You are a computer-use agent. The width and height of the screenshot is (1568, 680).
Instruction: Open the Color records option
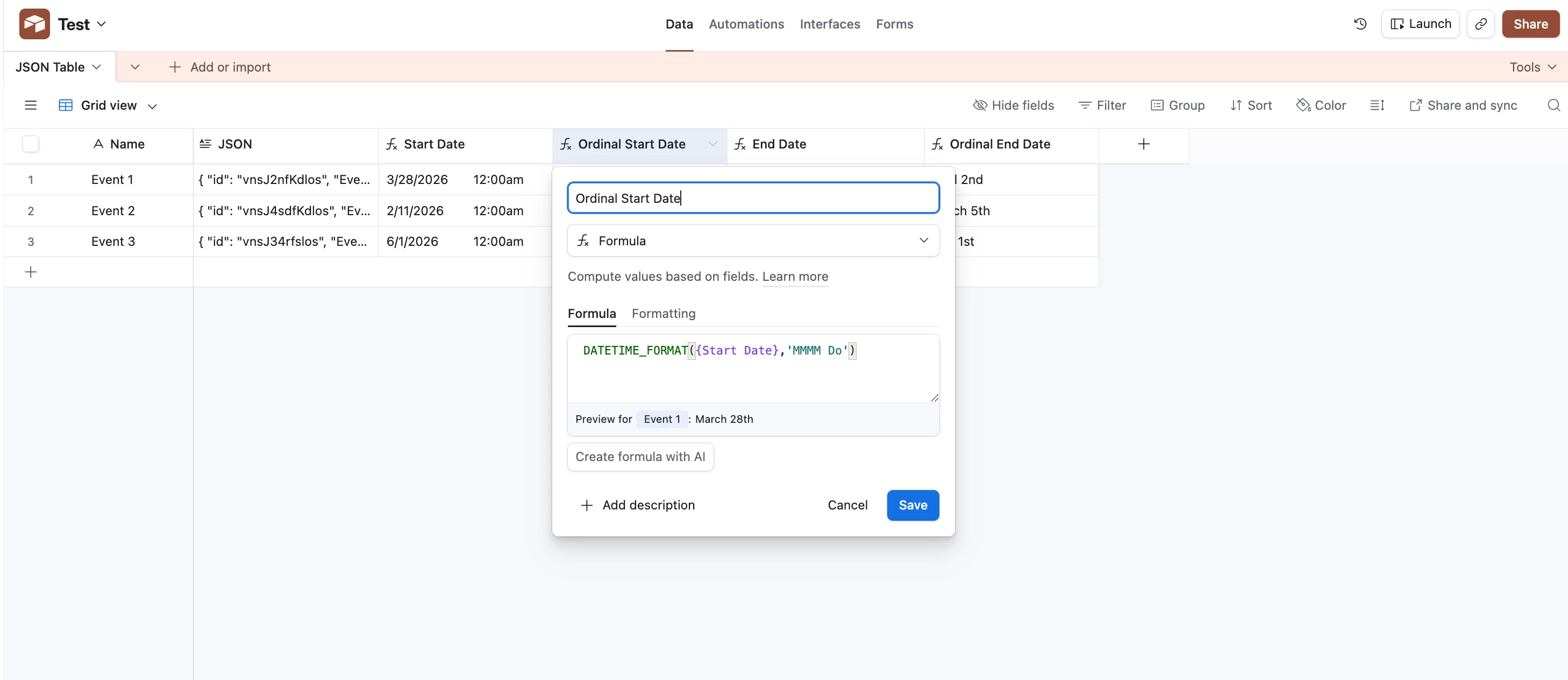(1321, 105)
